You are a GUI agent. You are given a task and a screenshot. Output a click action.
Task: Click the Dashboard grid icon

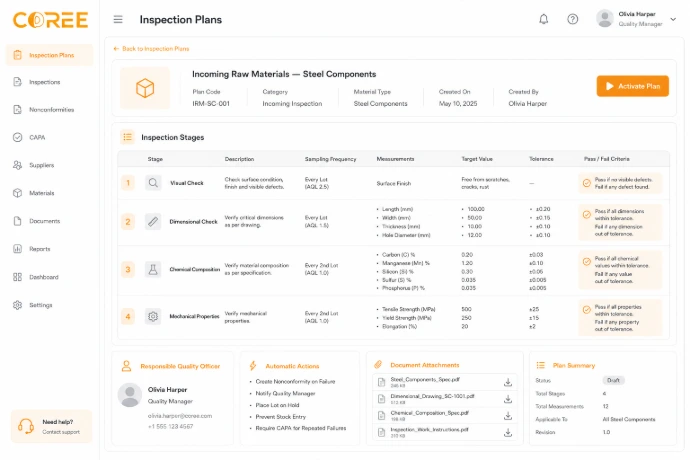point(18,277)
